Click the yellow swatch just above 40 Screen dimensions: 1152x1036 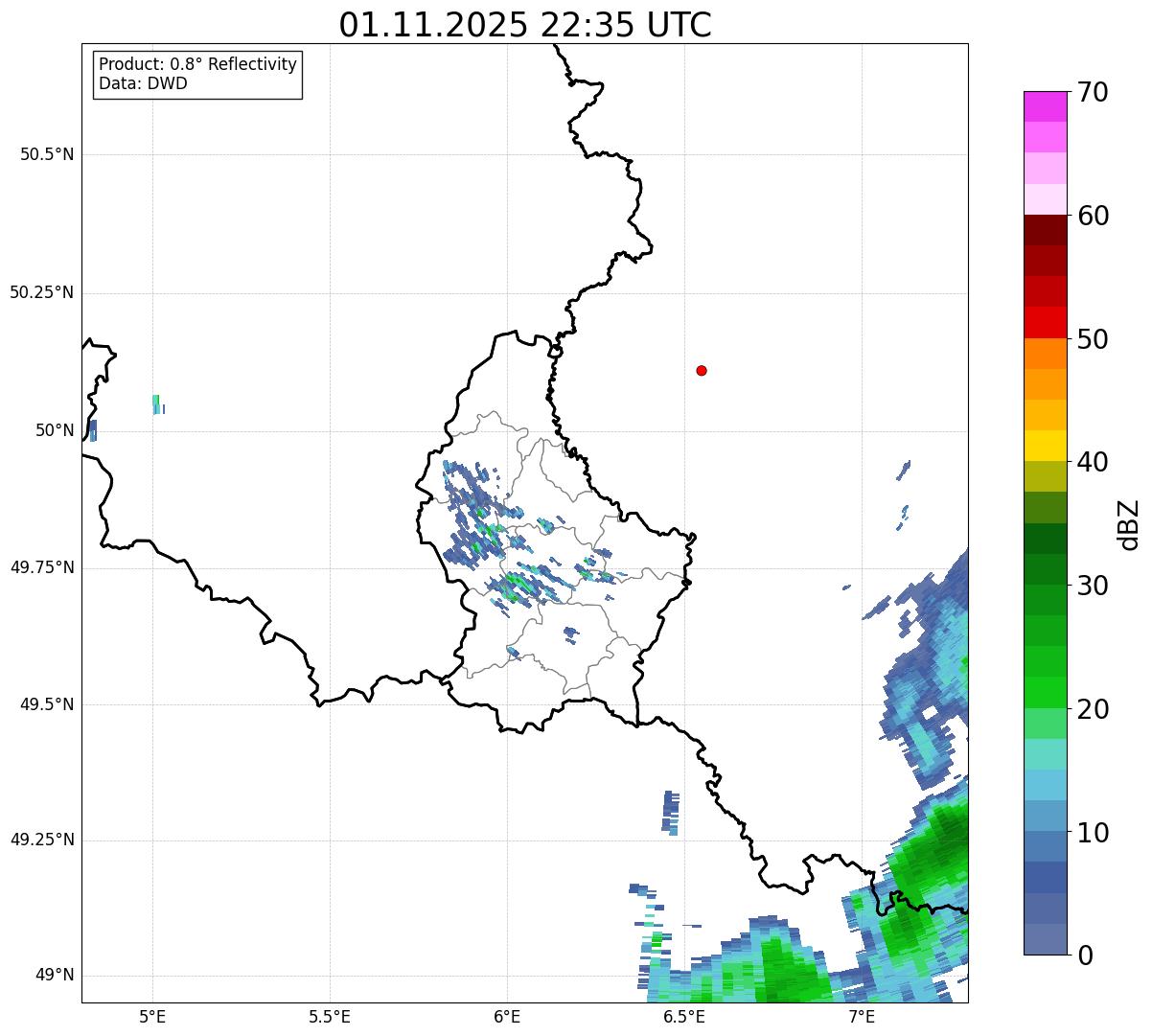1045,446
